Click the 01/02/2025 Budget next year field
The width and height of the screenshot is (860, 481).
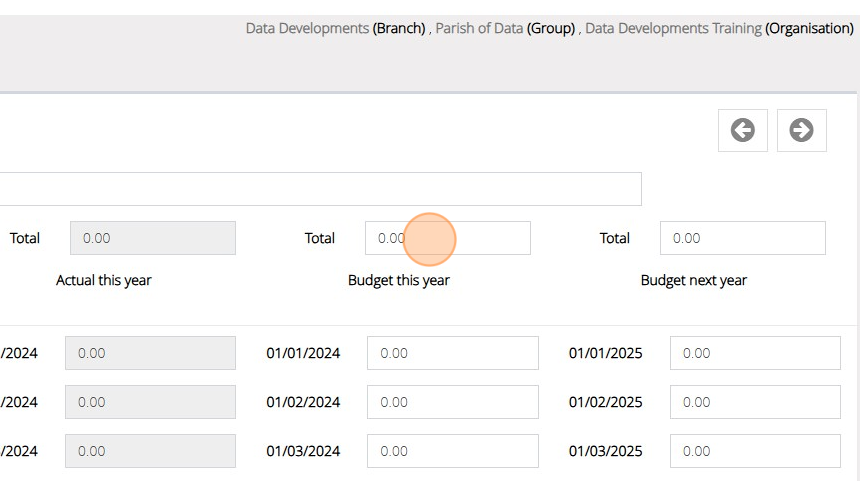pos(755,402)
